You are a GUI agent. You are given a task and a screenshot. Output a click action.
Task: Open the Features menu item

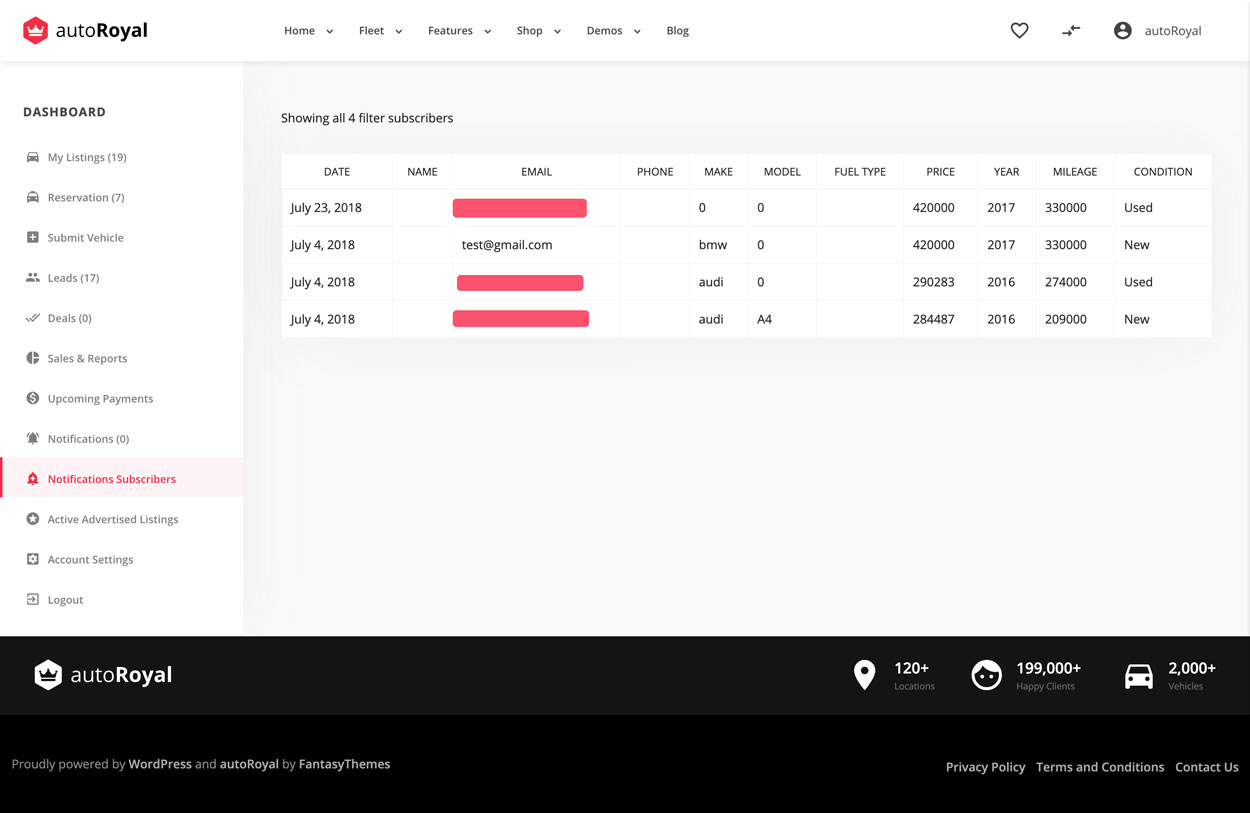coord(450,31)
